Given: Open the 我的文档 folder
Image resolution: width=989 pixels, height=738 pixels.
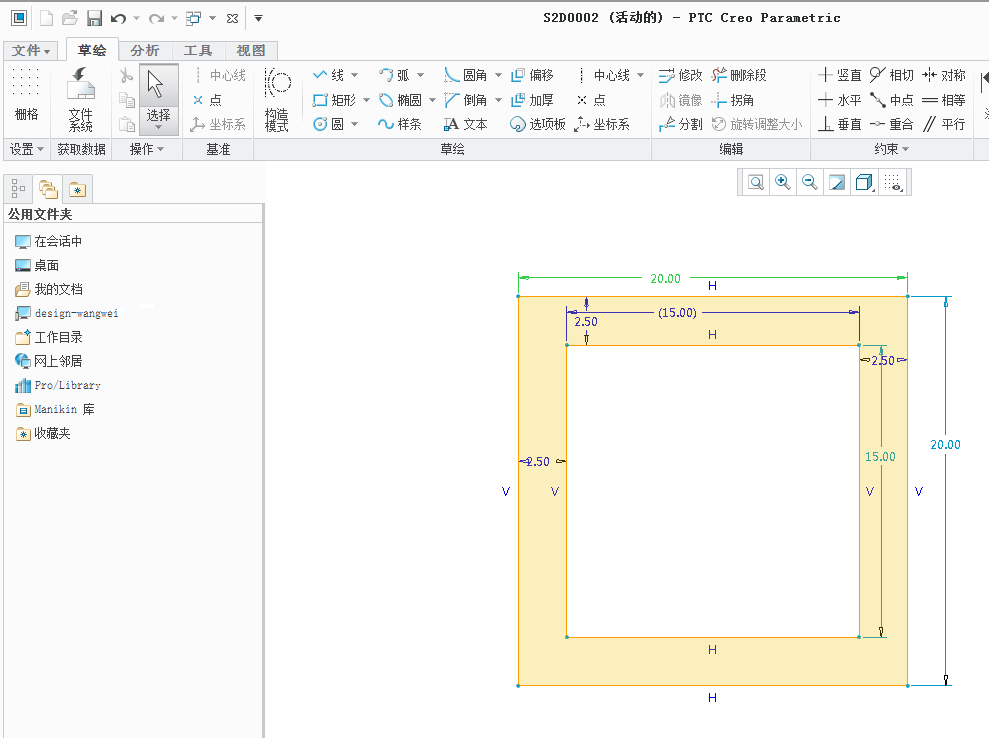Looking at the screenshot, I should [49, 290].
